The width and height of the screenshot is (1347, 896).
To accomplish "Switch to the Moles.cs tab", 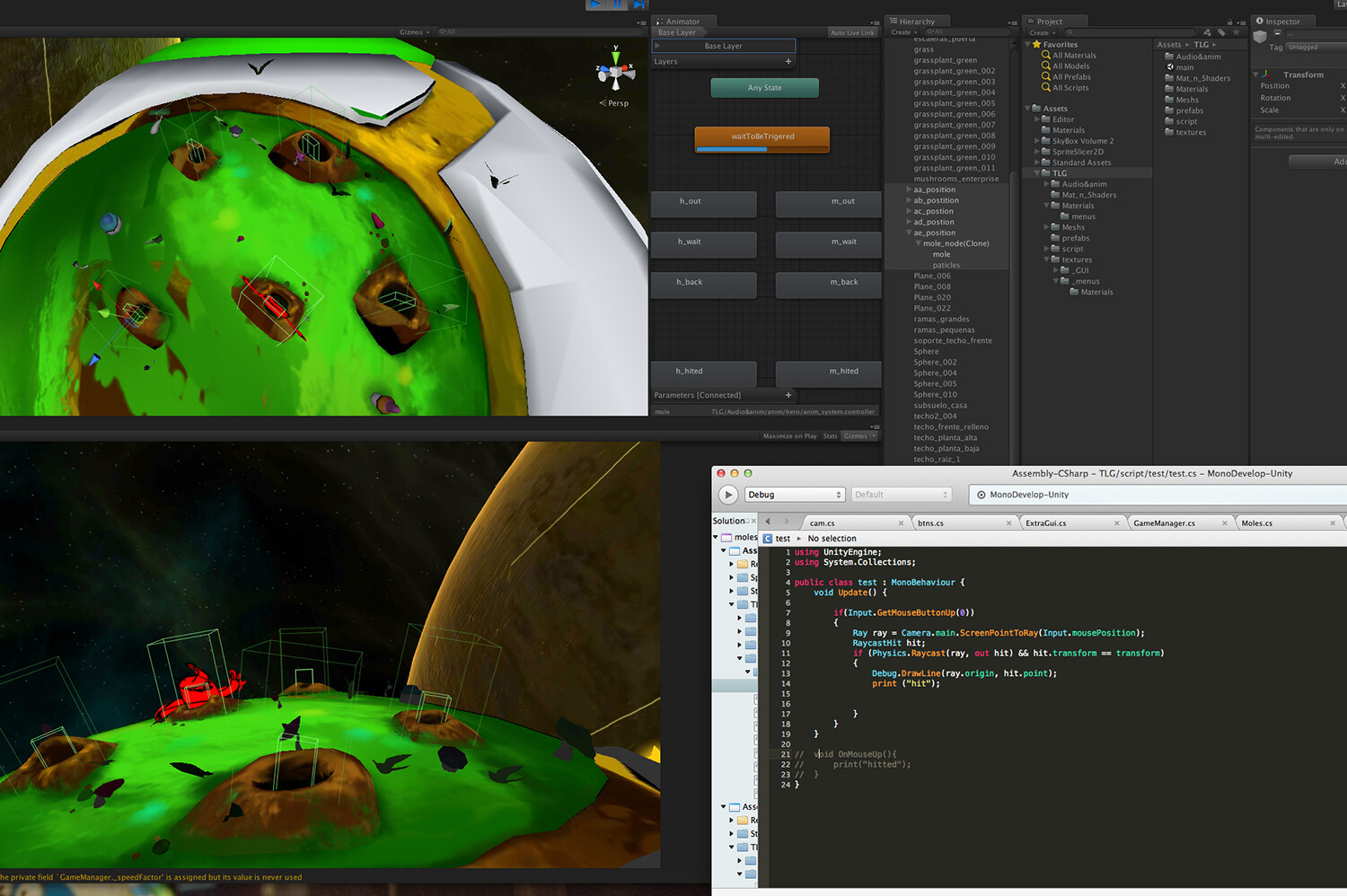I will pos(1256,522).
